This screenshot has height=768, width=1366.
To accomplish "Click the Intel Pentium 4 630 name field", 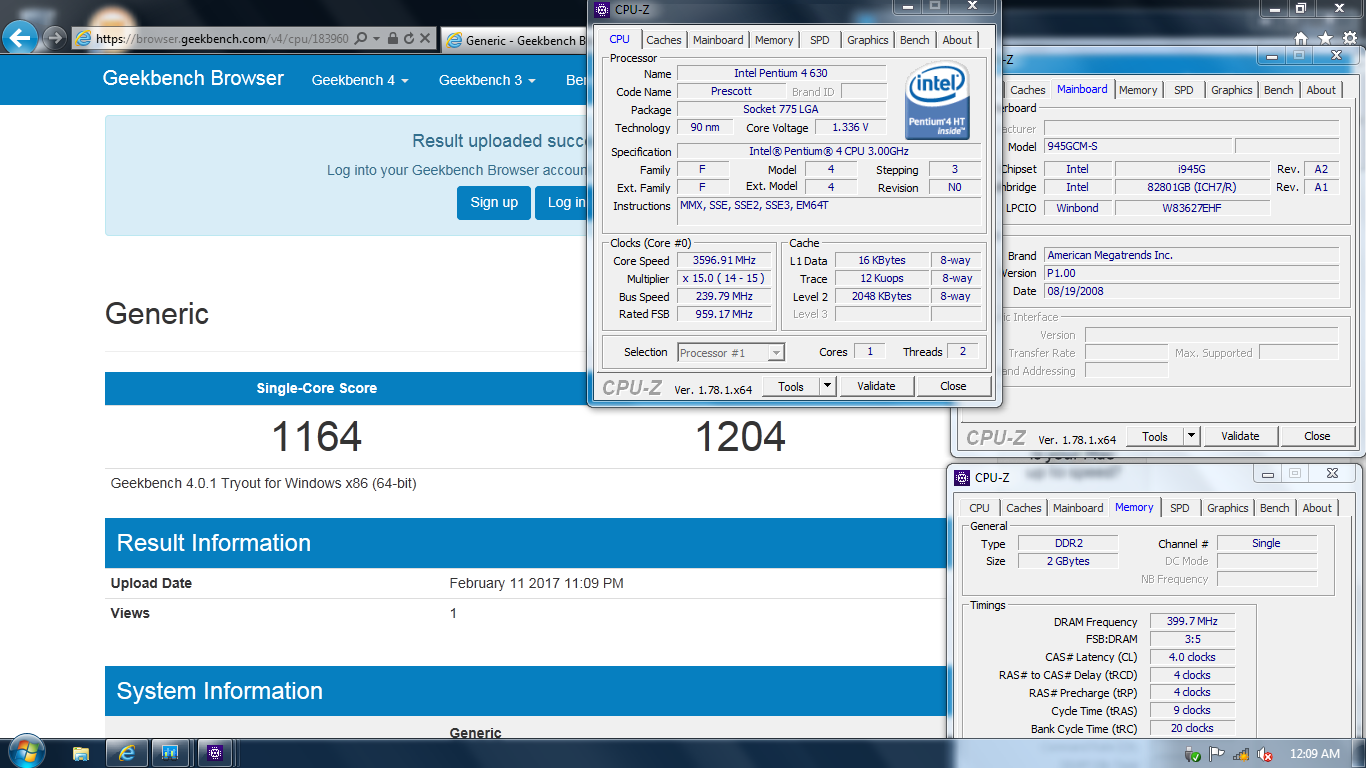I will click(x=781, y=73).
